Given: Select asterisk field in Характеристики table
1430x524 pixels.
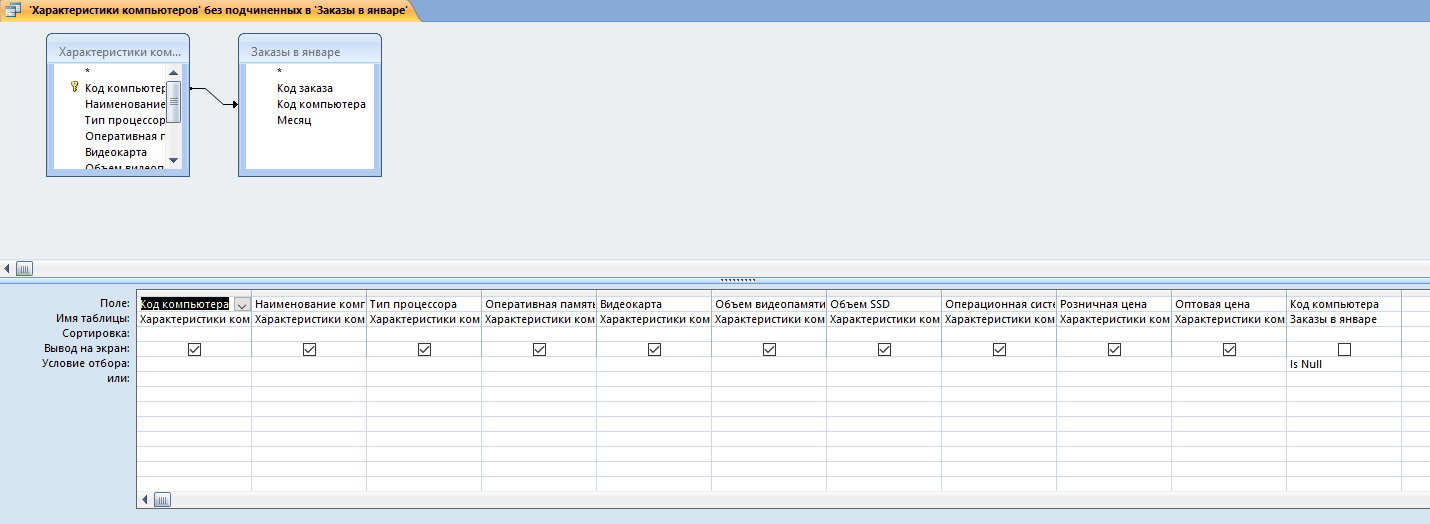Looking at the screenshot, I should pyautogui.click(x=88, y=72).
